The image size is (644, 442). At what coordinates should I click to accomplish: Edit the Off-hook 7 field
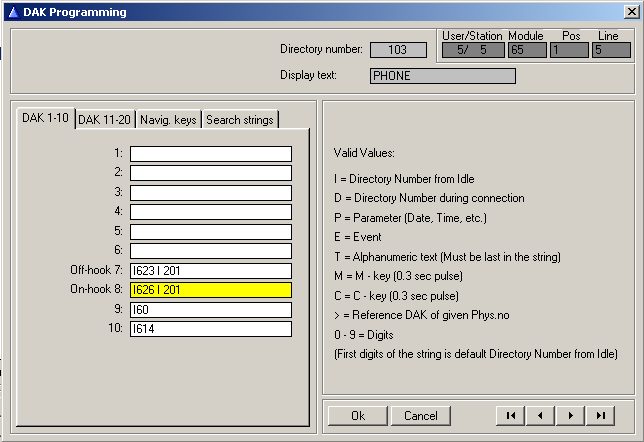point(210,270)
